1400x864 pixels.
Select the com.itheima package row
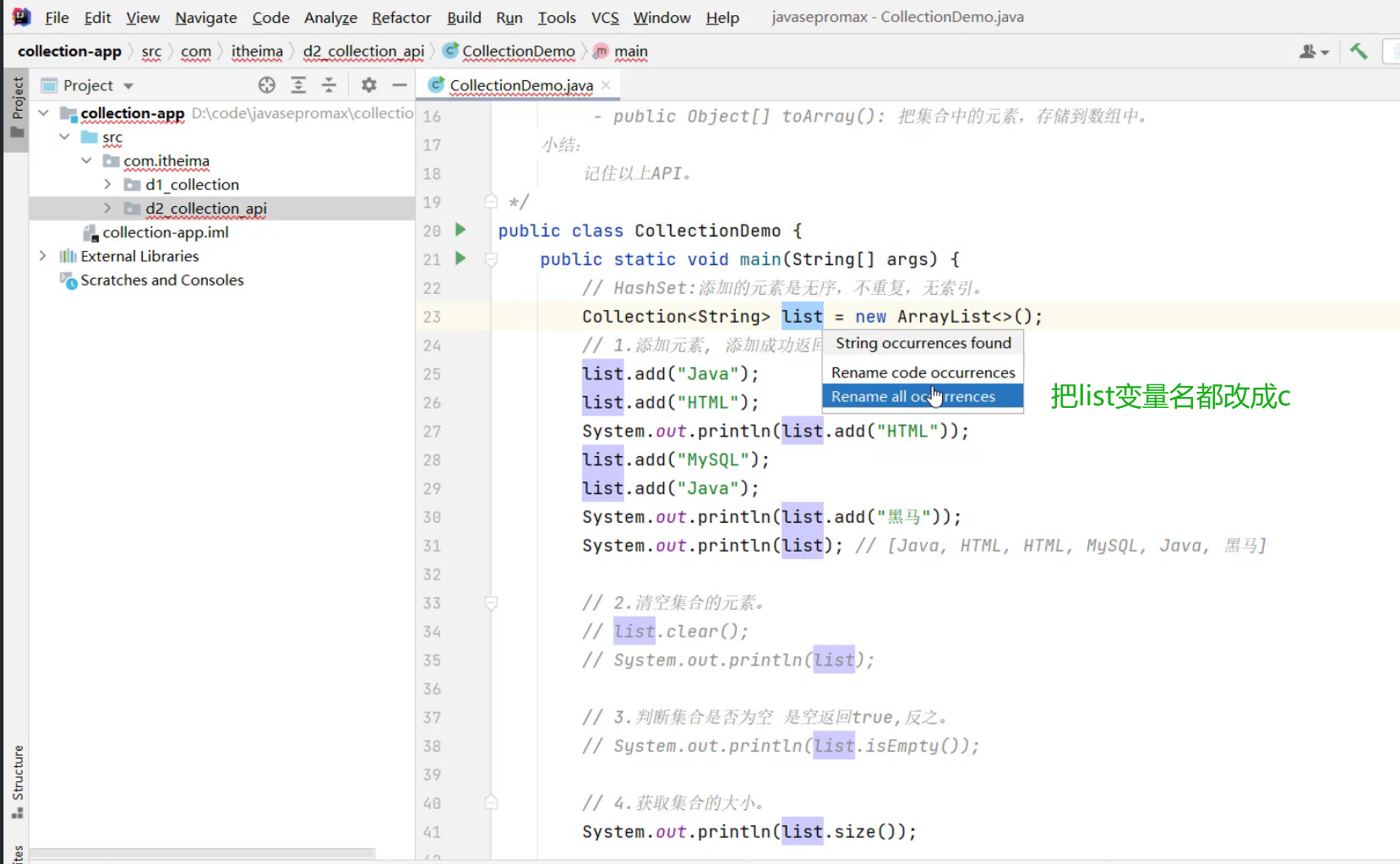click(x=221, y=160)
